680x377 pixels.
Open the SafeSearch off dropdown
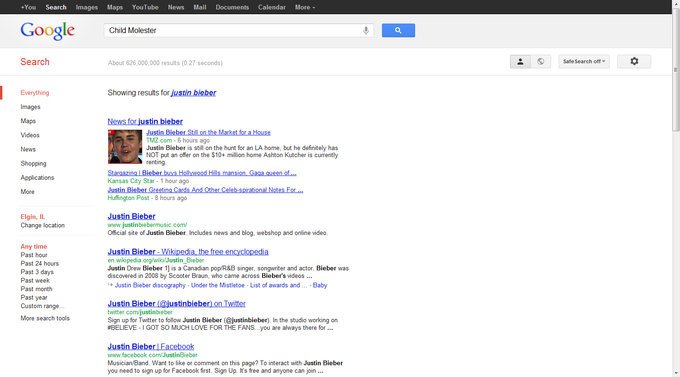pyautogui.click(x=584, y=62)
